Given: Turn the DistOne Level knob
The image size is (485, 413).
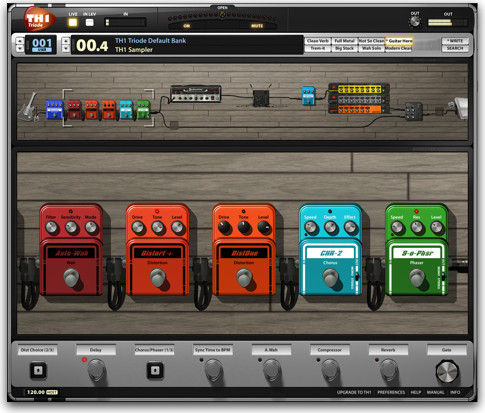Looking at the screenshot, I should click(x=264, y=227).
